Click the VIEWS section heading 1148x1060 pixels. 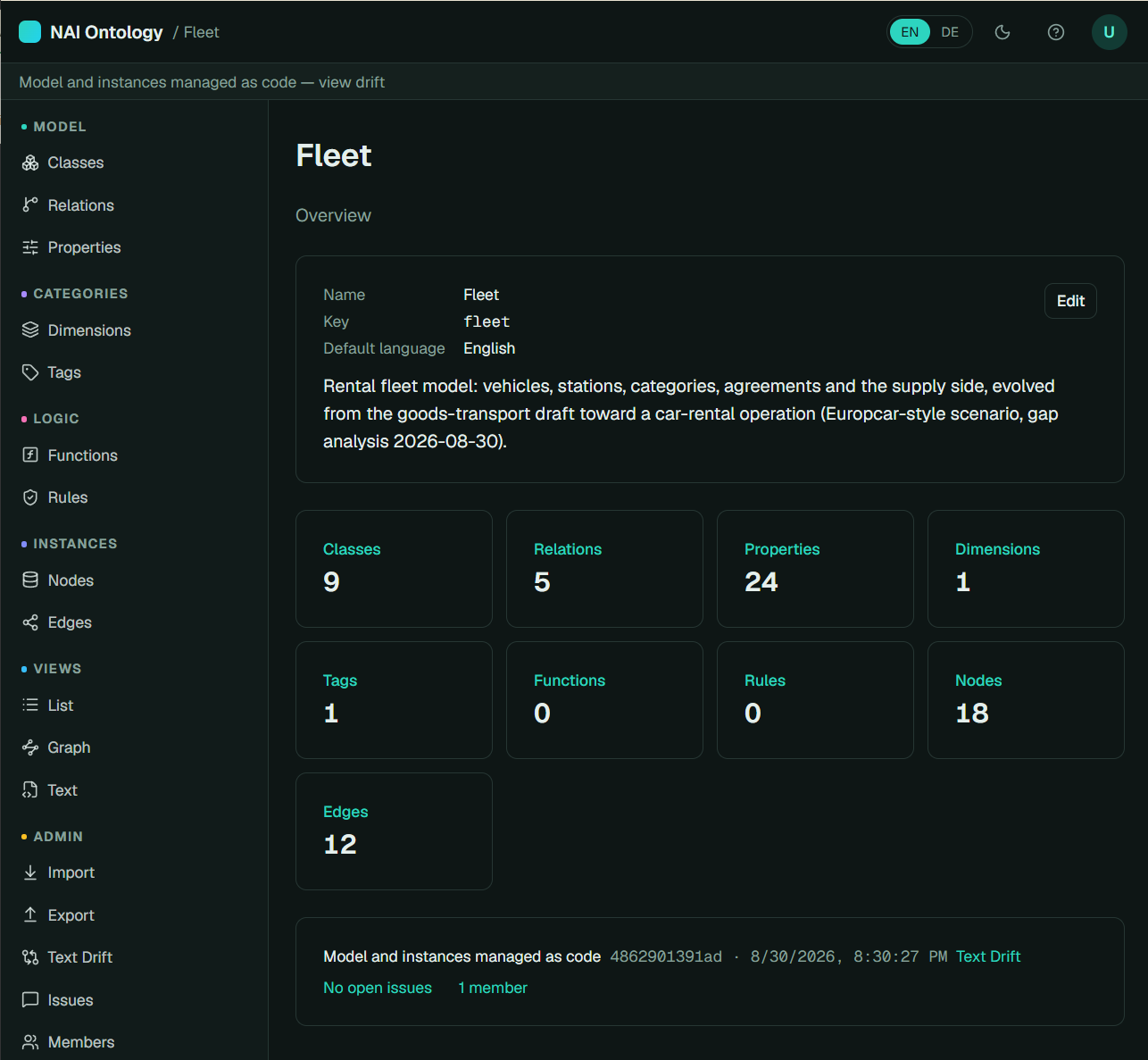pyautogui.click(x=57, y=669)
